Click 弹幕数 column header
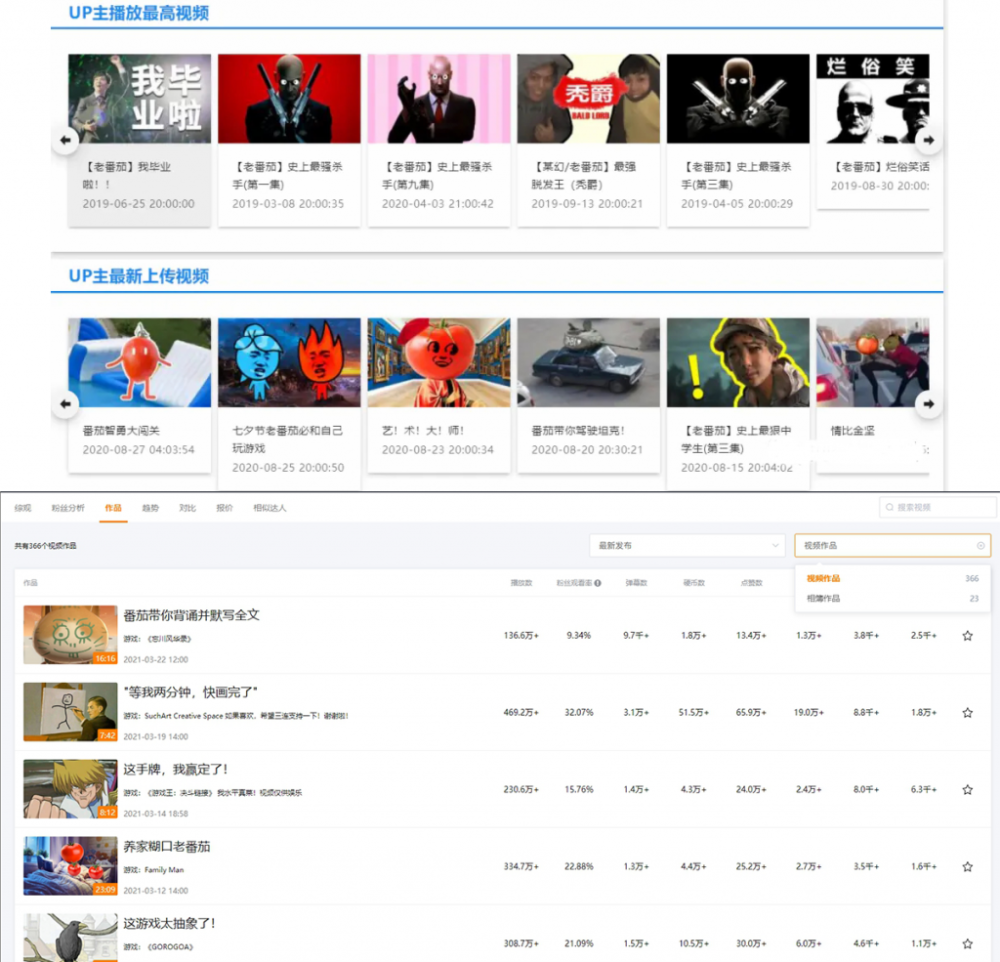This screenshot has width=1000, height=962. pyautogui.click(x=636, y=583)
